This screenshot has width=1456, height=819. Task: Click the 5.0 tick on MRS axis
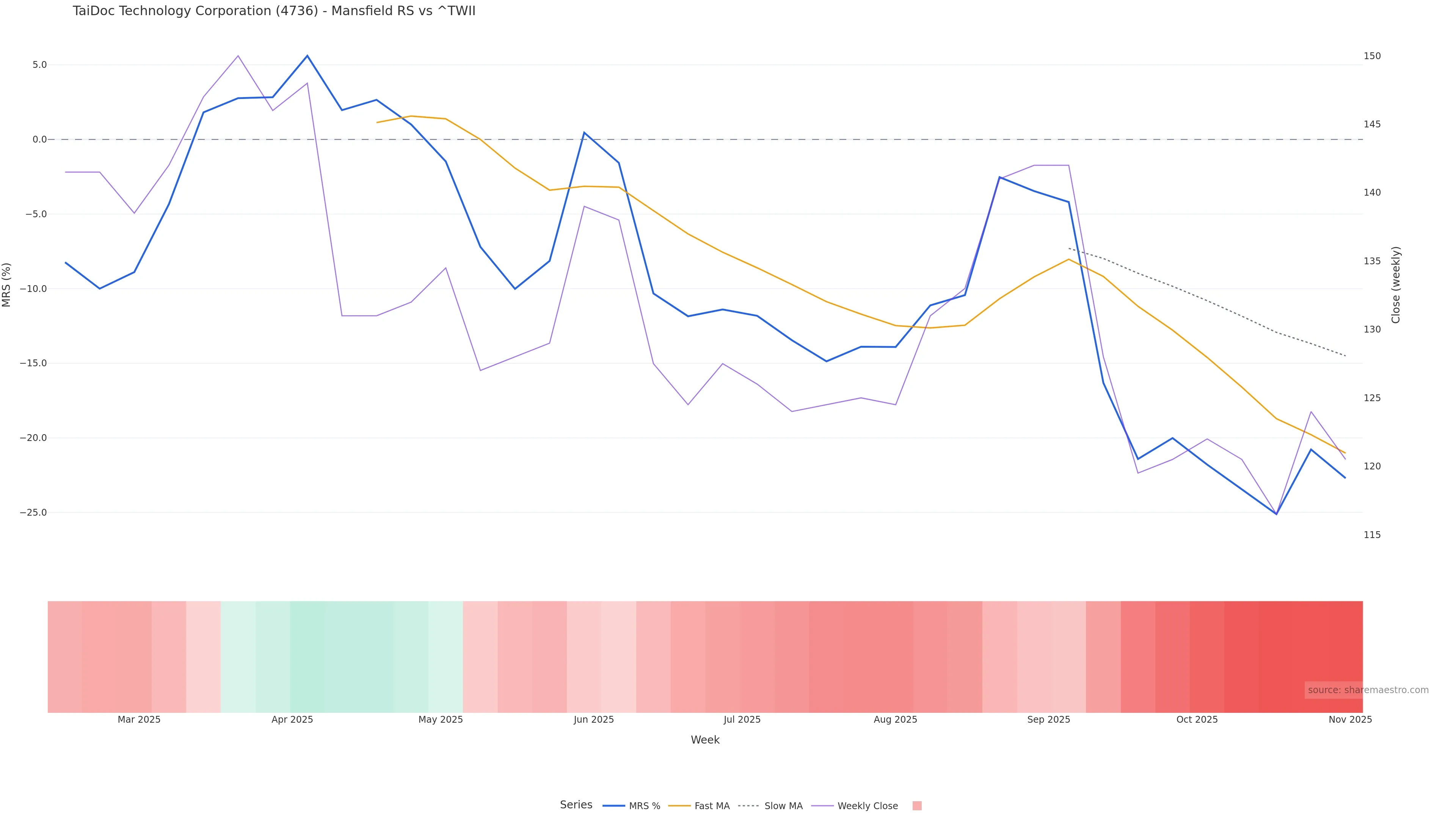[39, 65]
